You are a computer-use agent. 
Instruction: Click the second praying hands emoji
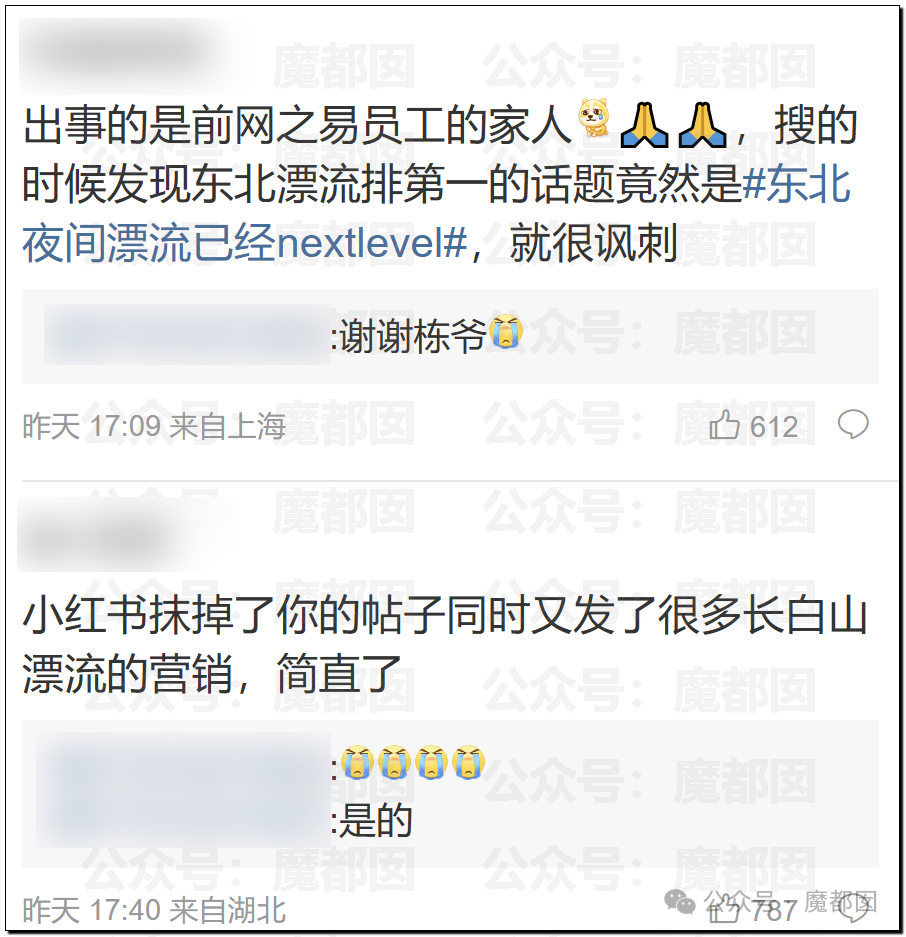click(702, 125)
